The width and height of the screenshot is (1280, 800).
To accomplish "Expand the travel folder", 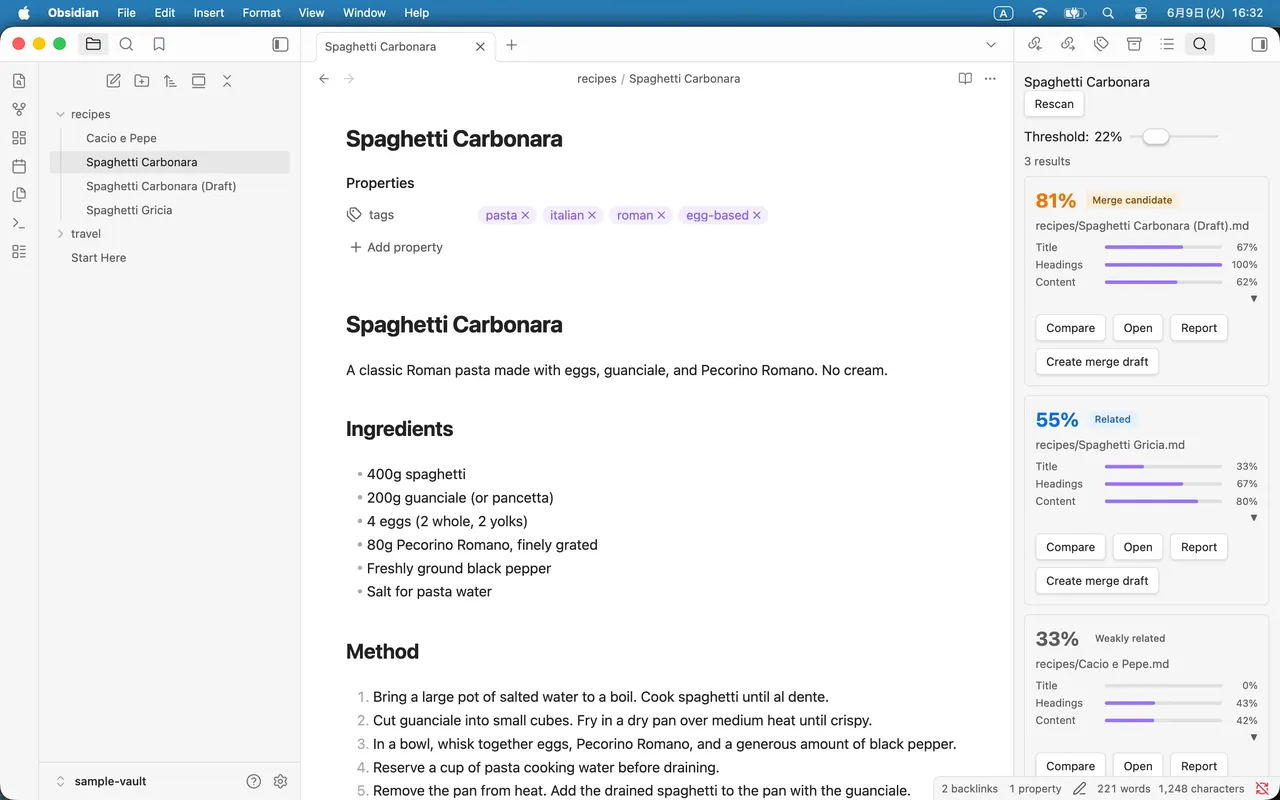I will (60, 234).
